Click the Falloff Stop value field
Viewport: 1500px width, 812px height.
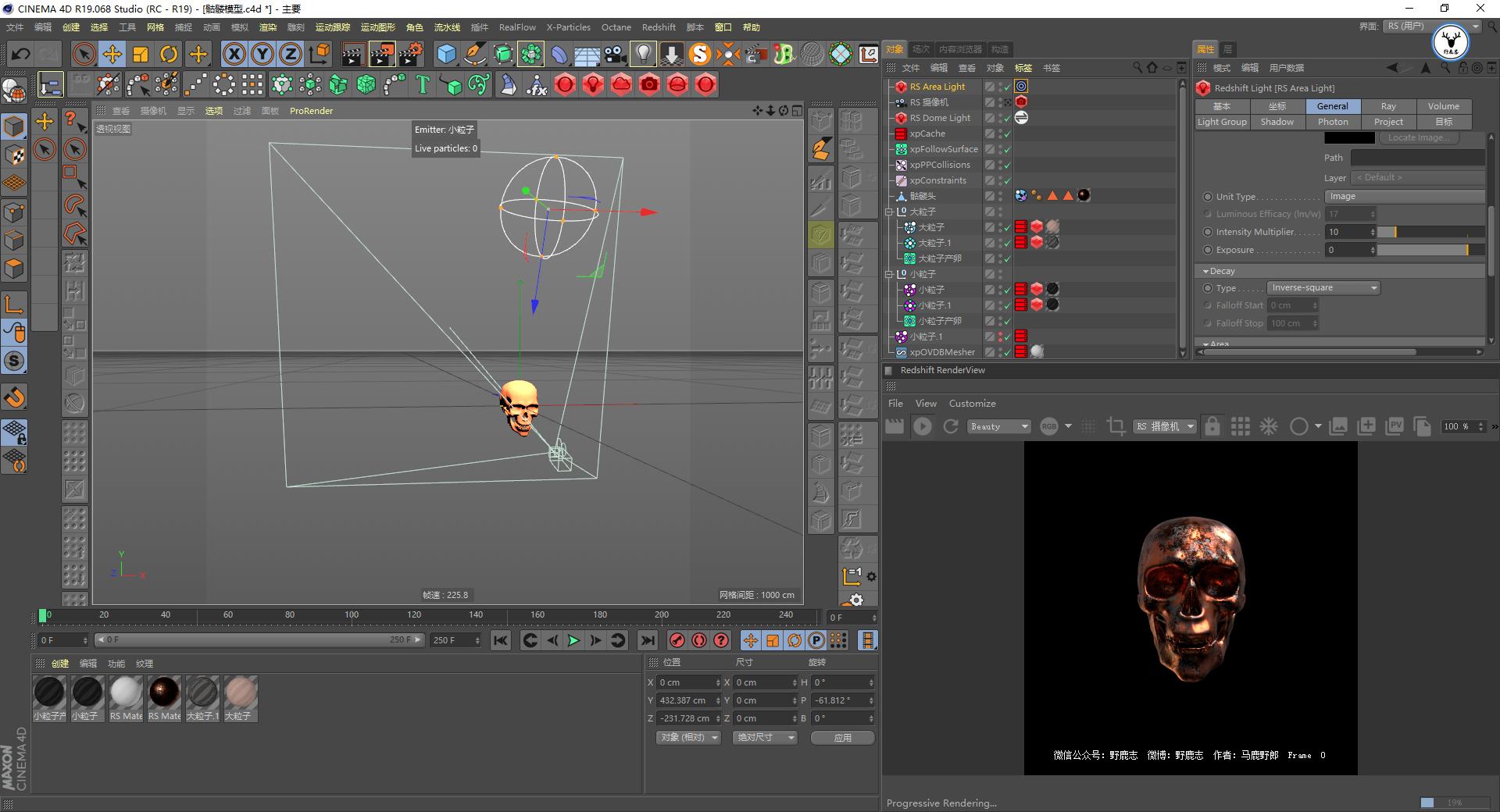tap(1289, 322)
